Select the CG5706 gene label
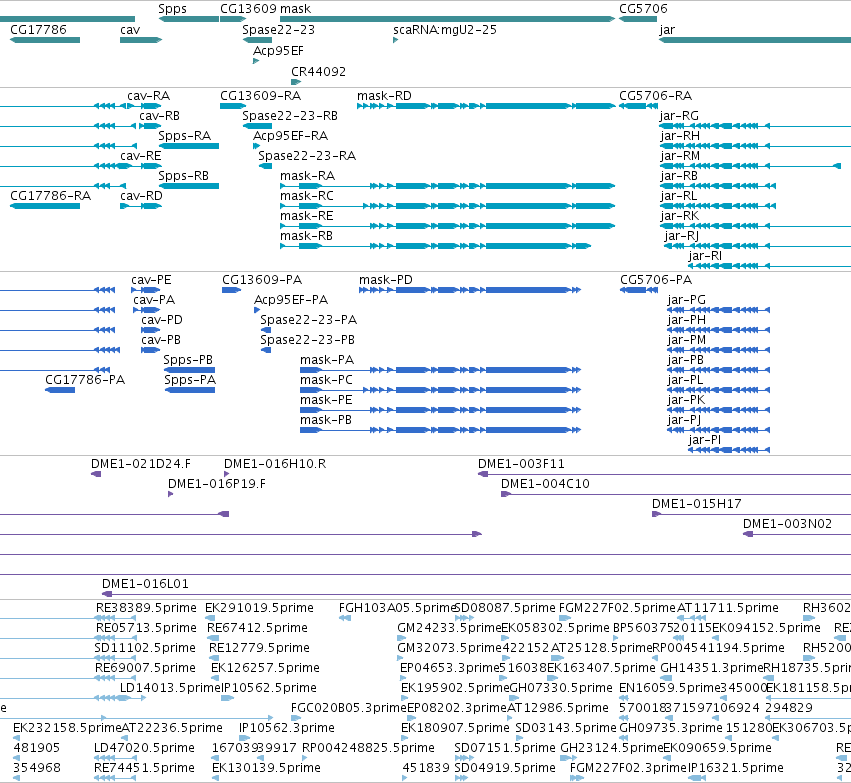851x783 pixels. click(643, 9)
